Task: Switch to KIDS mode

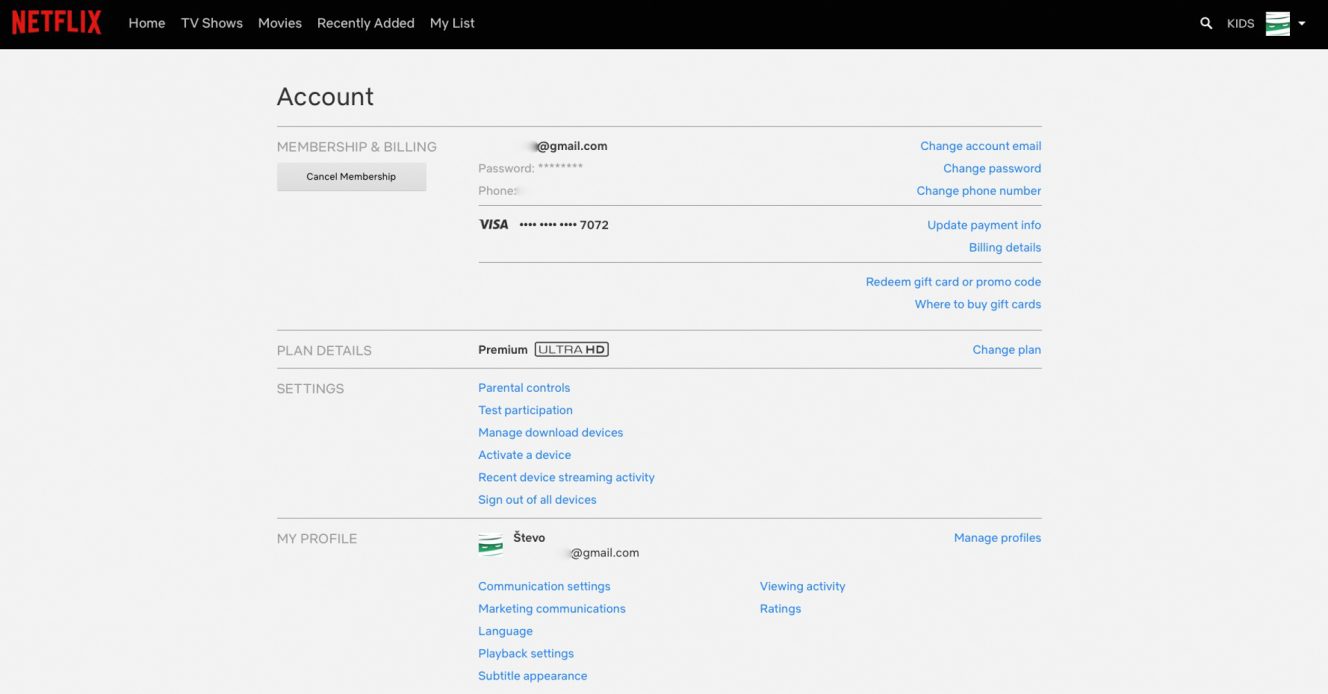Action: pos(1240,24)
